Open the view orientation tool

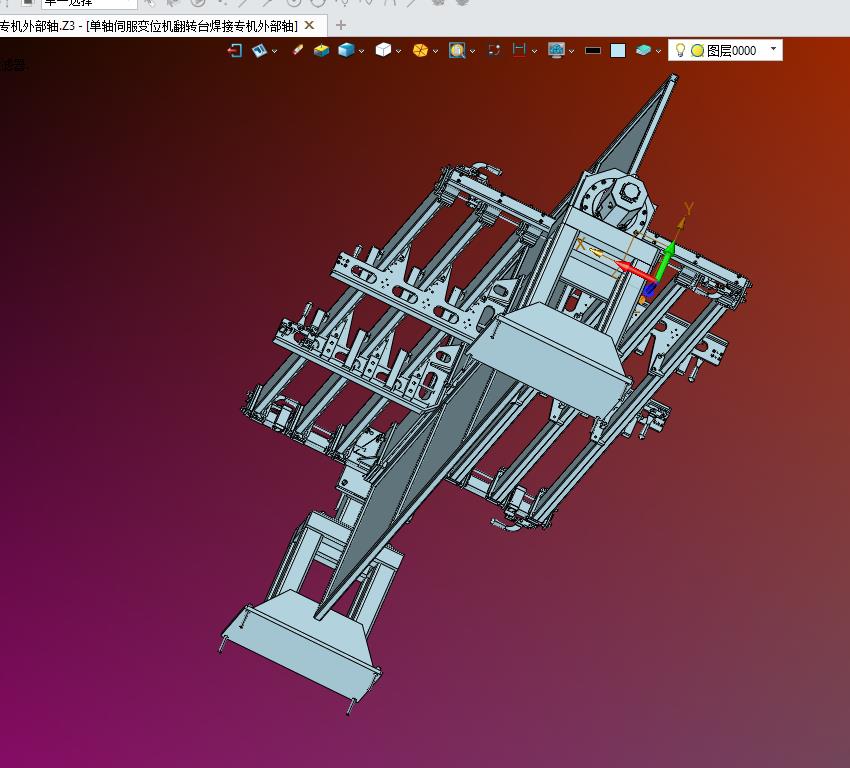[x=259, y=50]
